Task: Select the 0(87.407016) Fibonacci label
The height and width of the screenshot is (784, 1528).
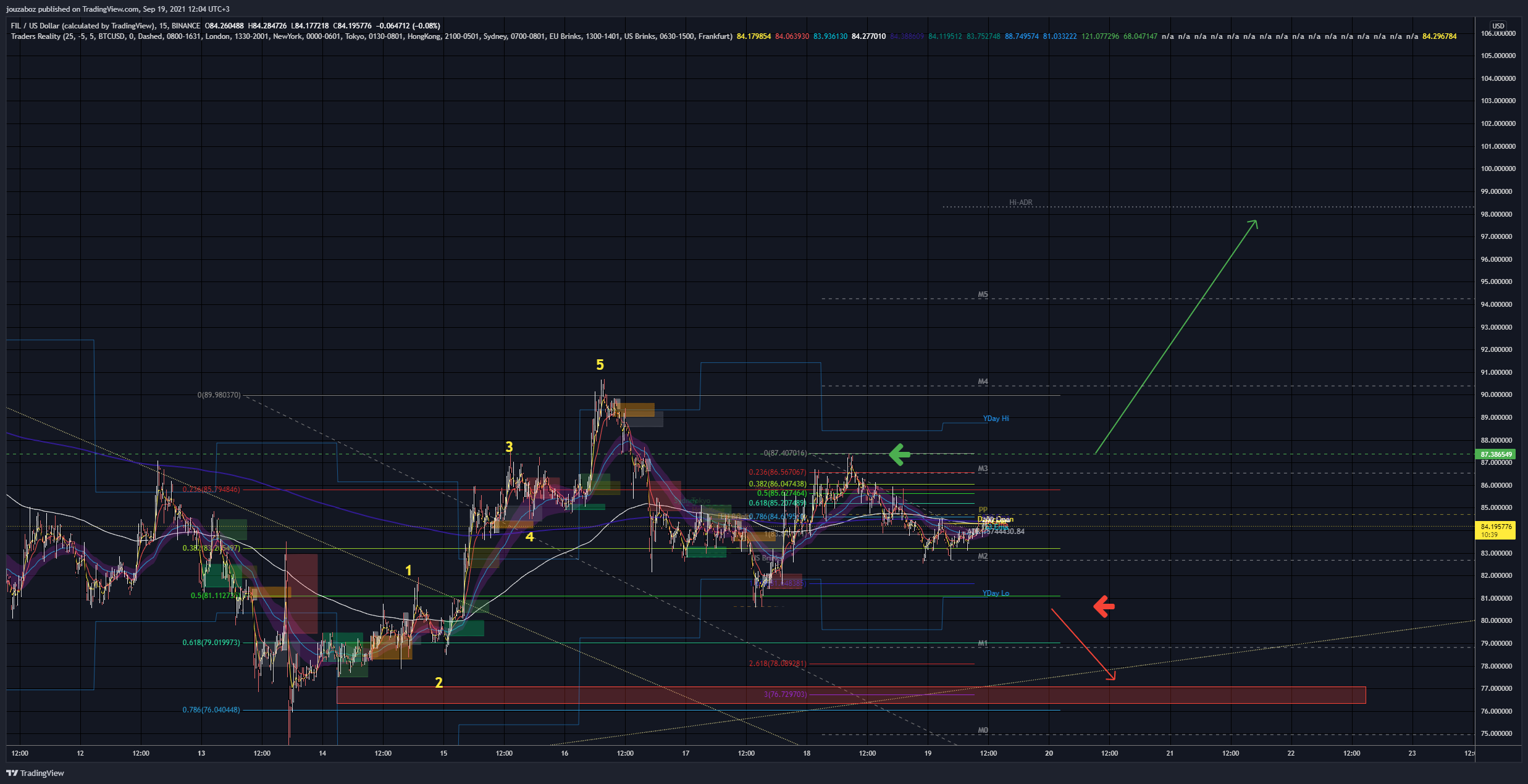Action: click(x=784, y=453)
